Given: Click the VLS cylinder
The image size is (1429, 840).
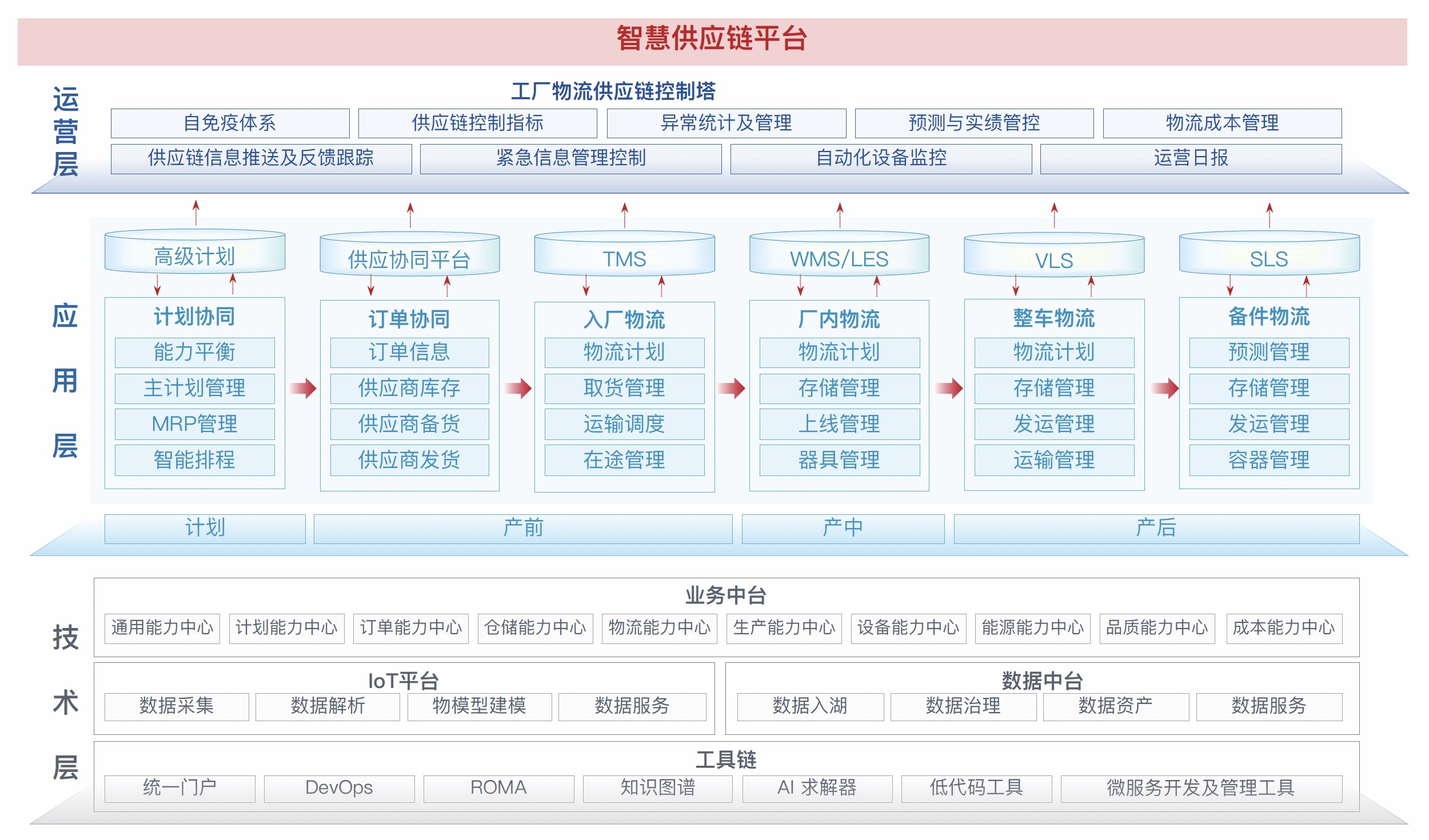Looking at the screenshot, I should [x=1054, y=255].
